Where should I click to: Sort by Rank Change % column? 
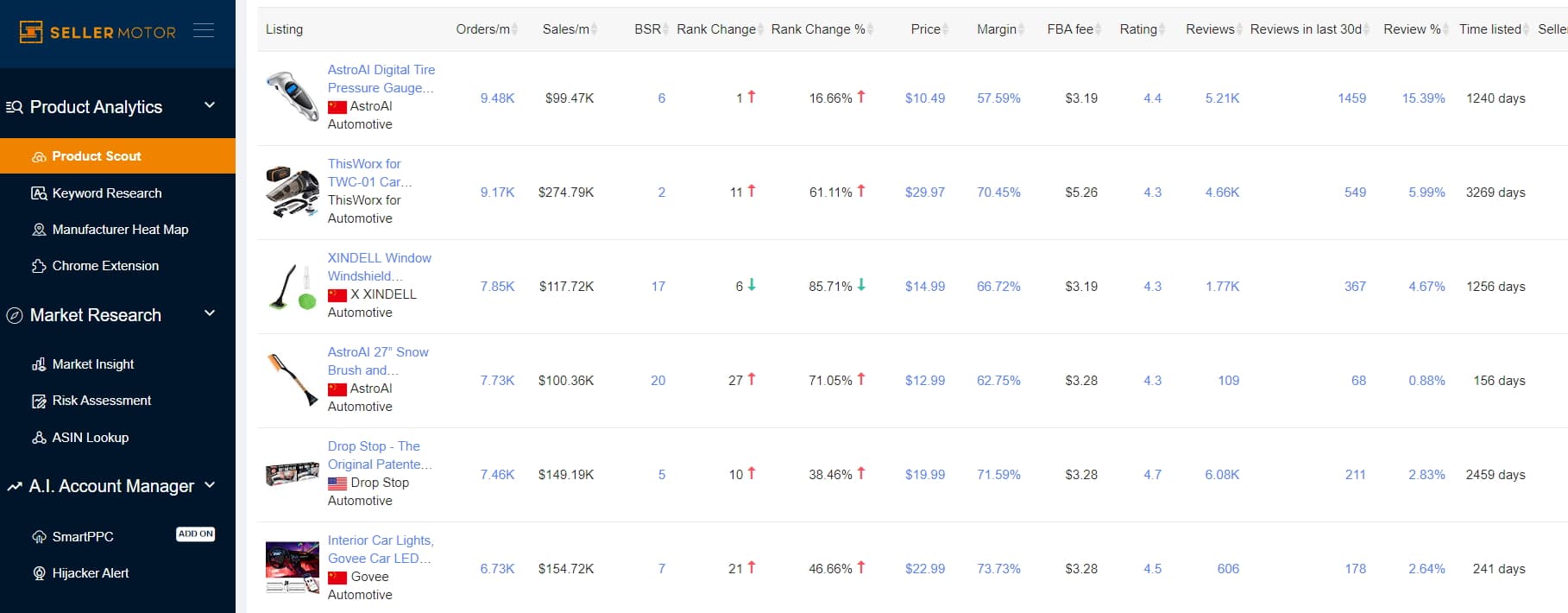[x=822, y=29]
